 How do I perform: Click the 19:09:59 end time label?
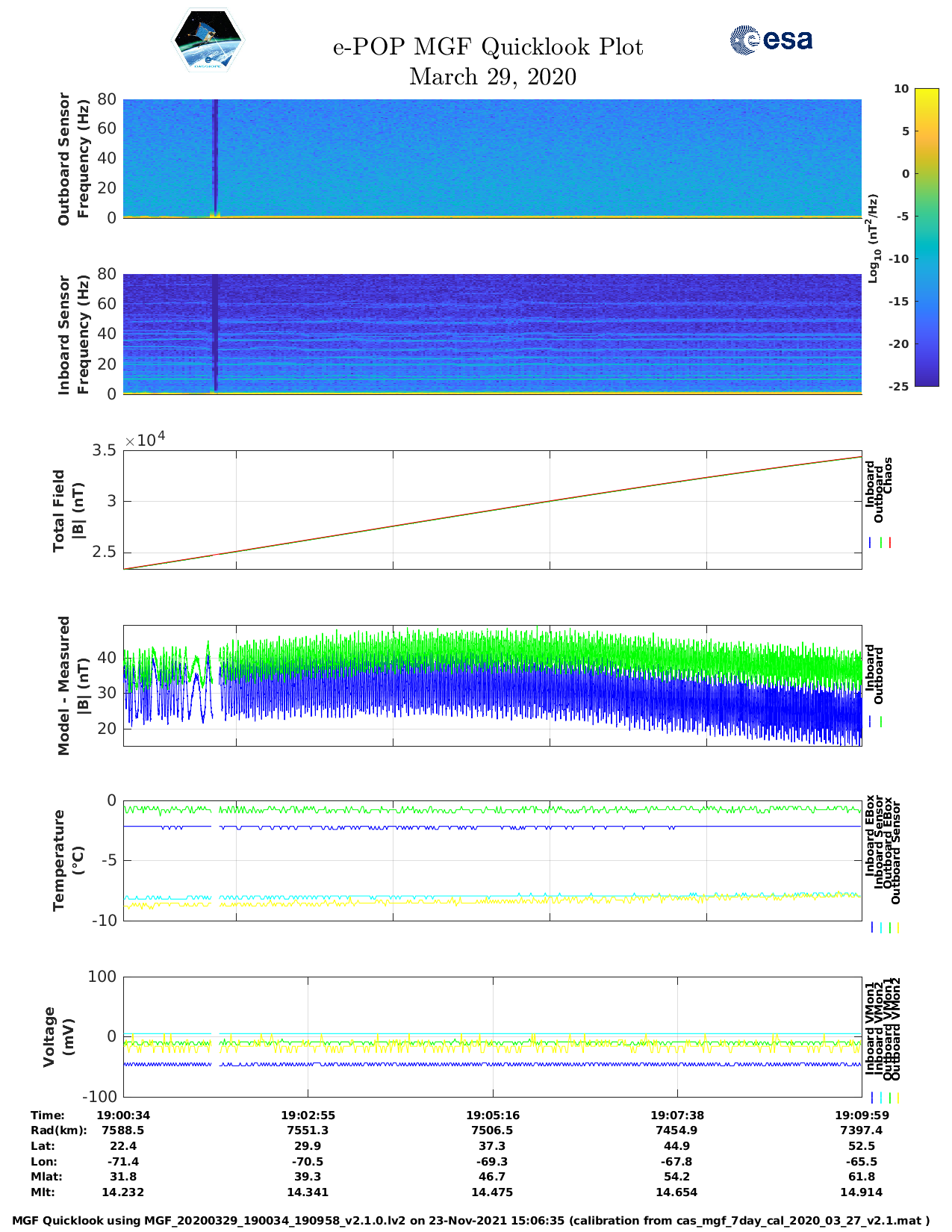pos(861,1115)
